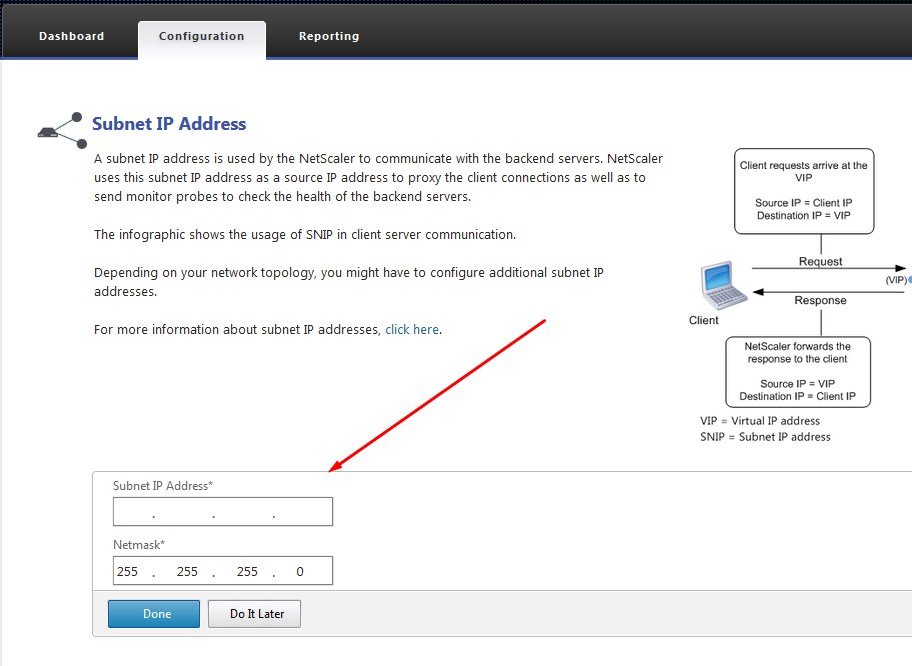Switch to the Reporting tab

(329, 36)
